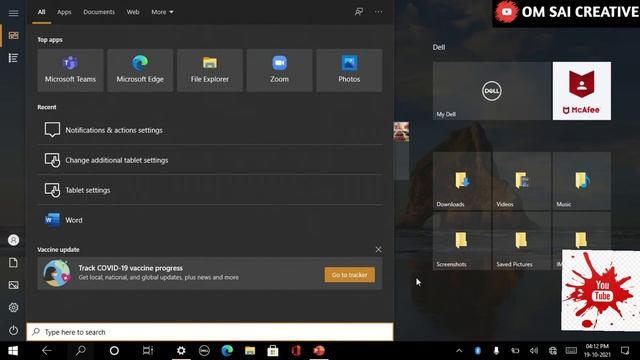Click the Dell tile group header
Viewport: 640px width, 360px height.
click(439, 47)
